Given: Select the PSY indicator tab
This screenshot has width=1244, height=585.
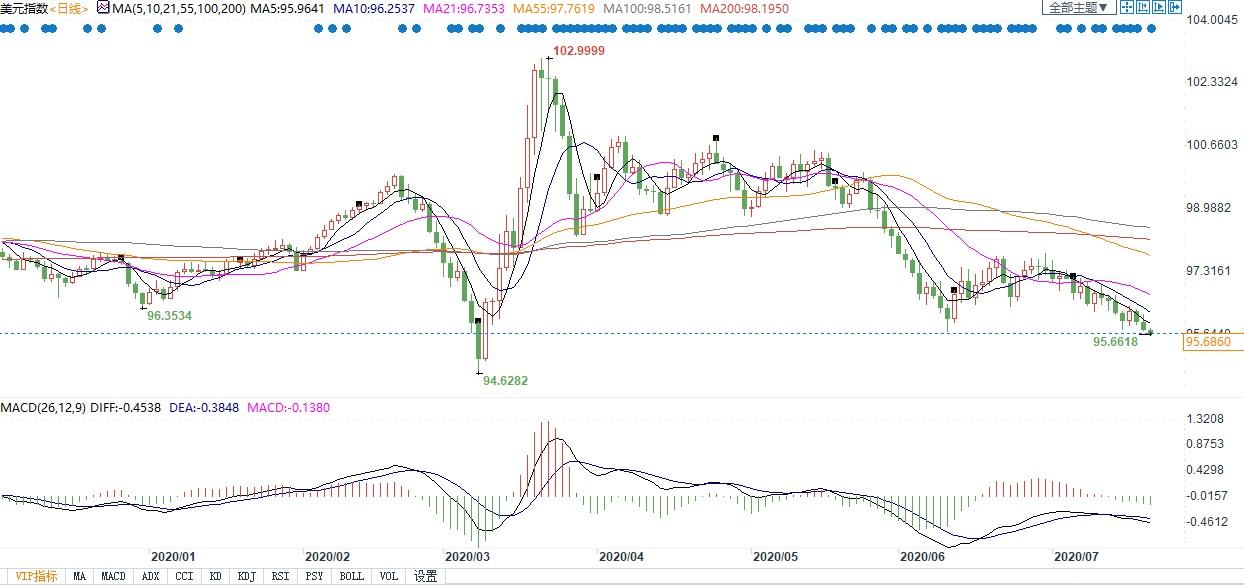Looking at the screenshot, I should 315,576.
